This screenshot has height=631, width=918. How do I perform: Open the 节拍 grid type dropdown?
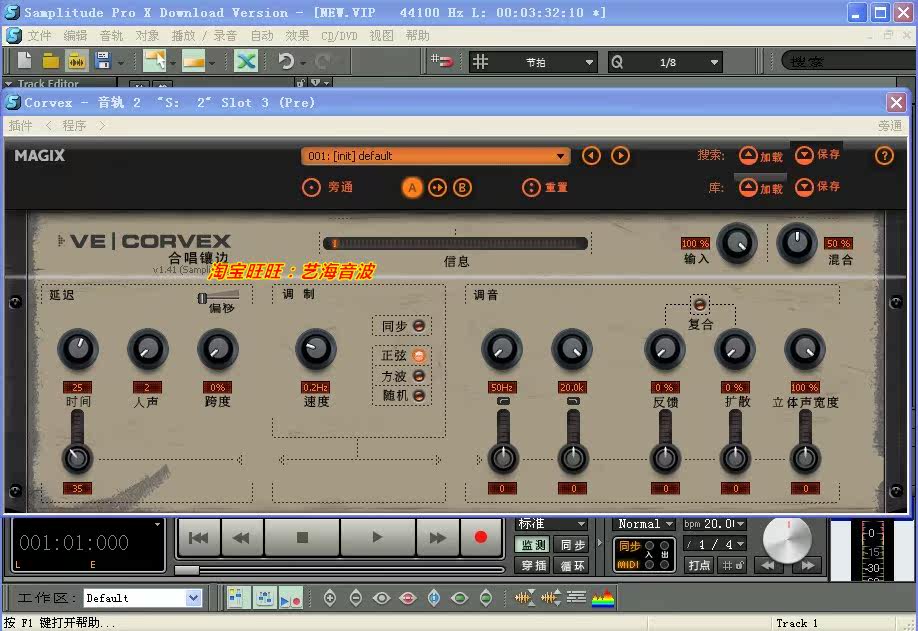click(x=533, y=62)
